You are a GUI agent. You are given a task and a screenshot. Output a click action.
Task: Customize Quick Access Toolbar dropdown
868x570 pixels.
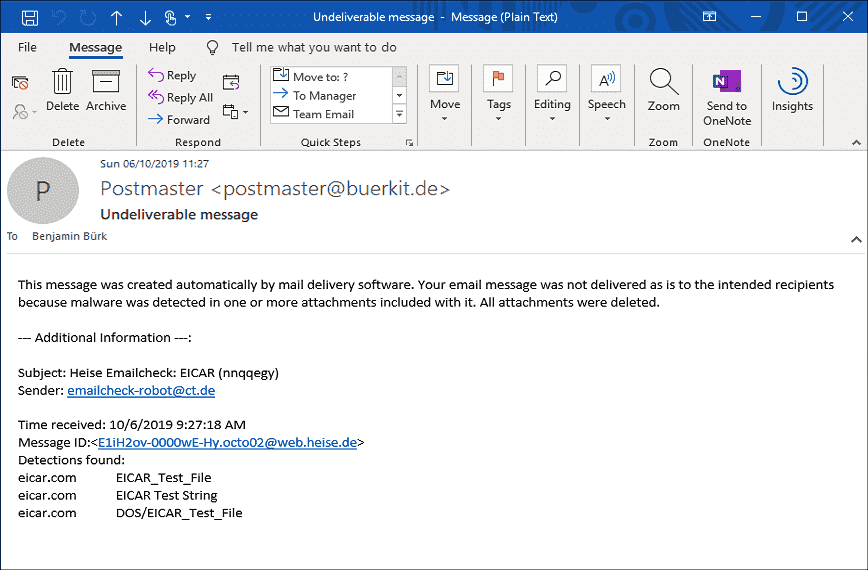(208, 17)
